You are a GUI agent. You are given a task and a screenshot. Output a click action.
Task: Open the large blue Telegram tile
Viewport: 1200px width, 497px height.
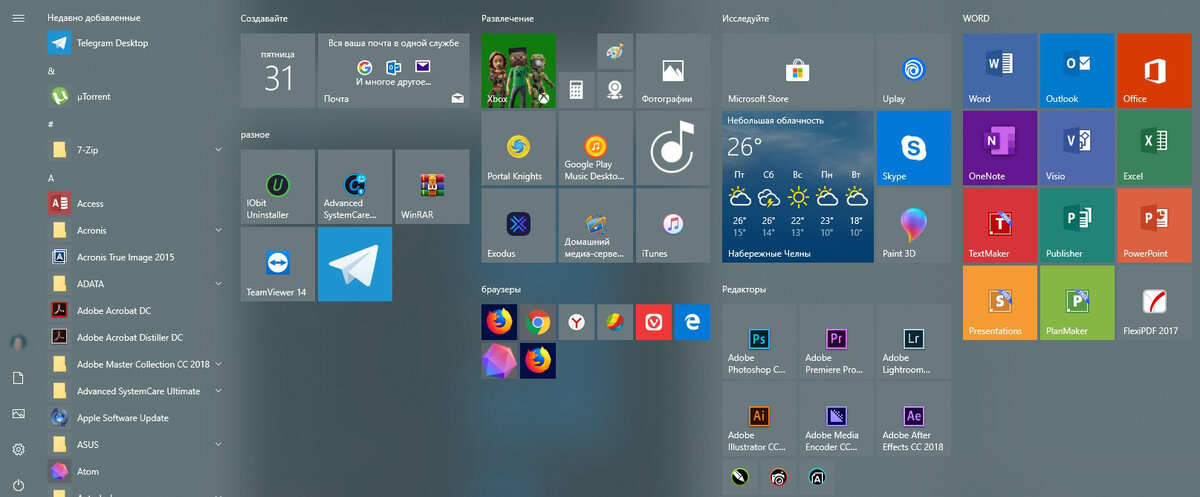tap(355, 264)
